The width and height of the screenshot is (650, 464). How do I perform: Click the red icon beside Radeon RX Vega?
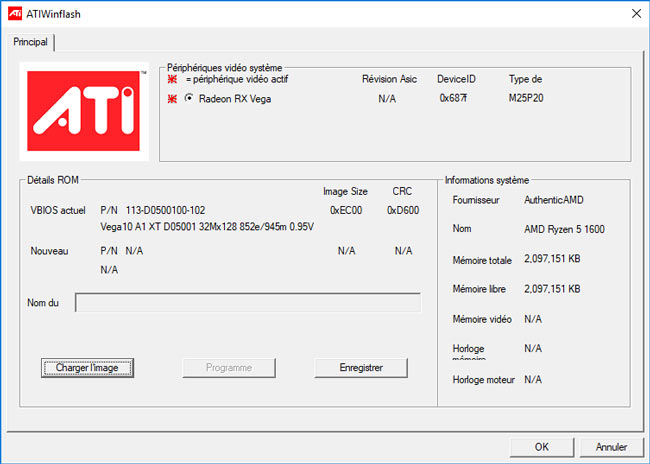173,98
